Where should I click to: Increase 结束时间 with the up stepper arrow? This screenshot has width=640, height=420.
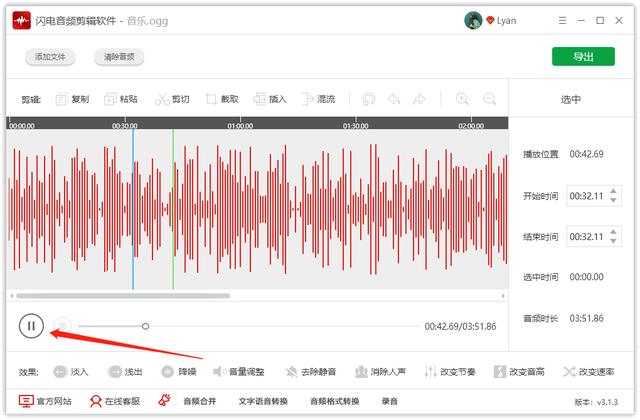(613, 232)
